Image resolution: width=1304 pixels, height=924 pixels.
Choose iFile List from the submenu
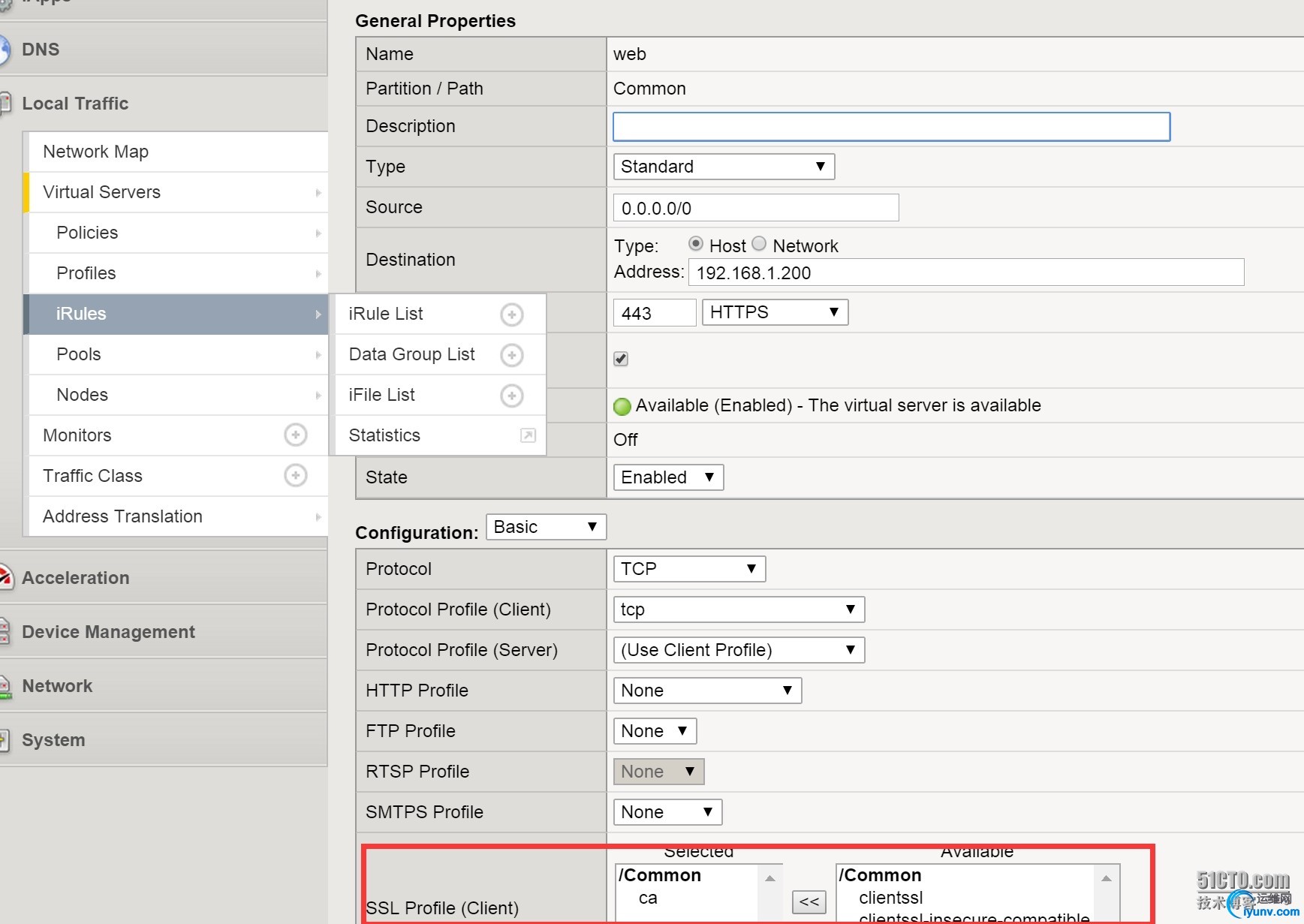(441, 395)
